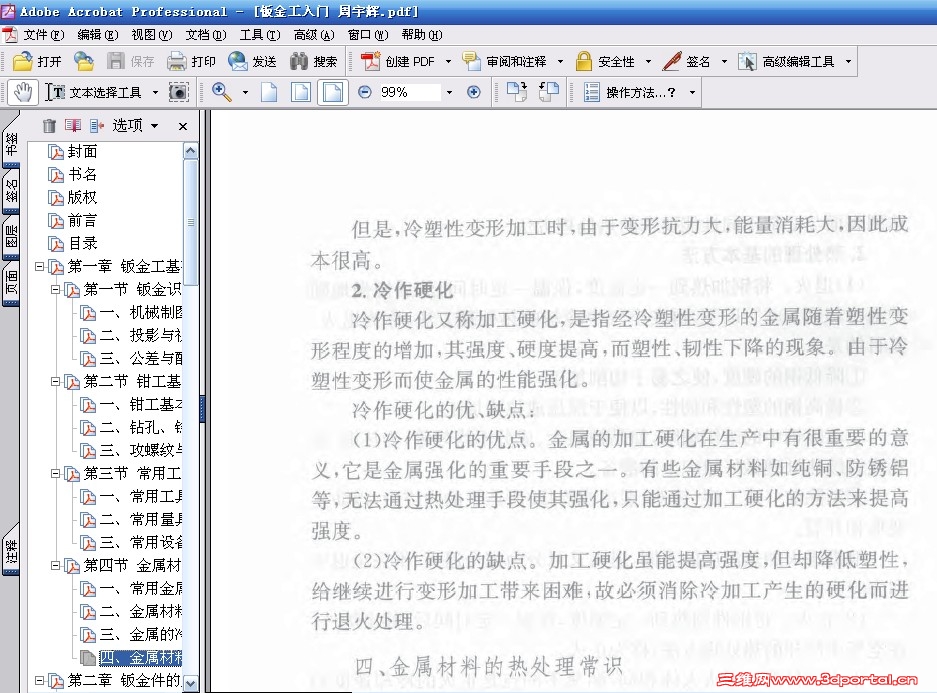Select the 封面 bookmark
937x693 pixels.
coord(82,152)
